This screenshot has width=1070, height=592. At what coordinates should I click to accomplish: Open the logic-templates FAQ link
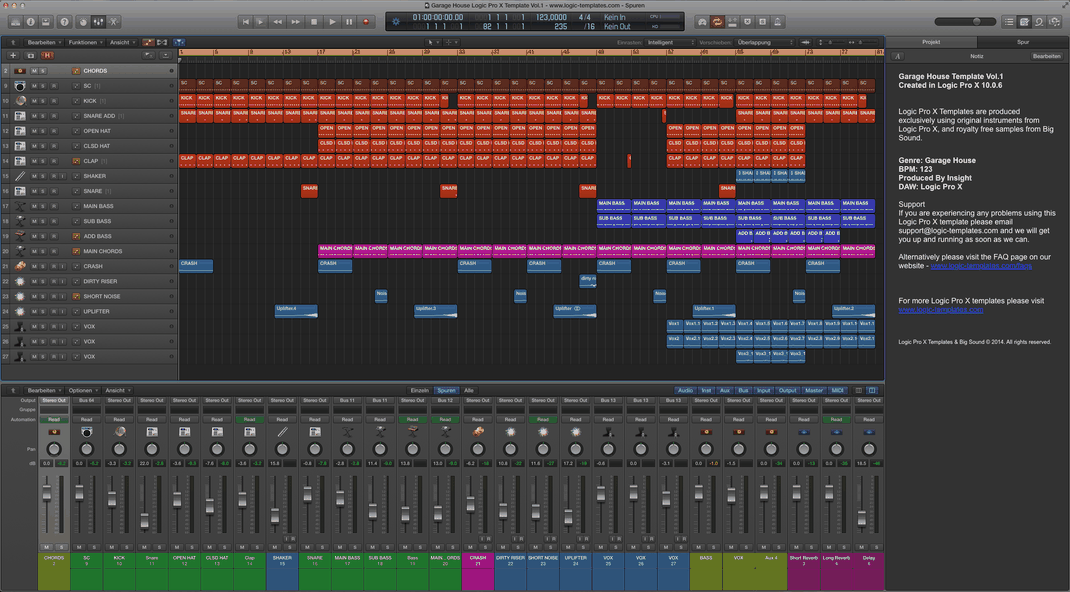(x=981, y=266)
